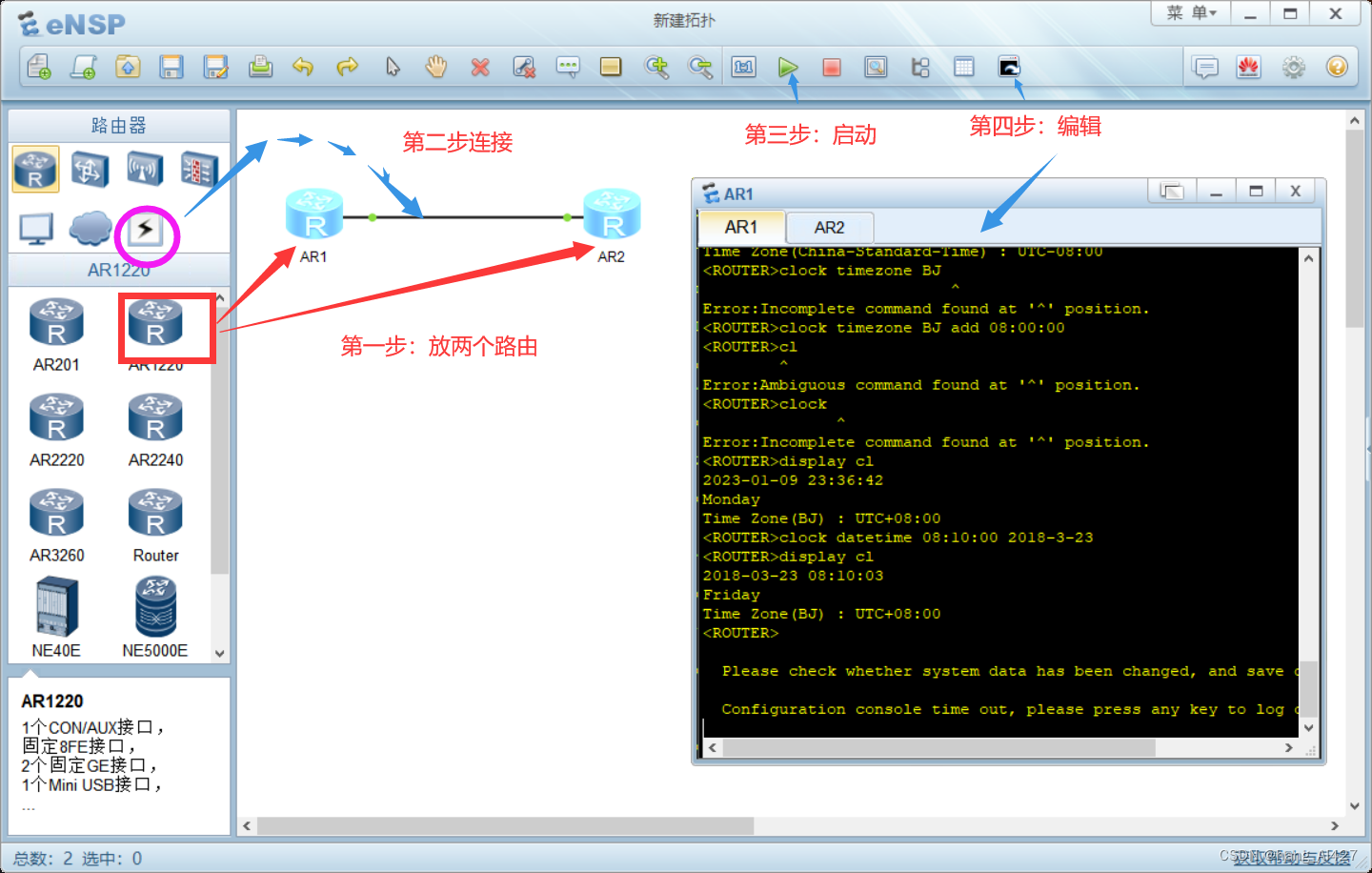Fit topology to screen
The width and height of the screenshot is (1372, 873).
[744, 67]
